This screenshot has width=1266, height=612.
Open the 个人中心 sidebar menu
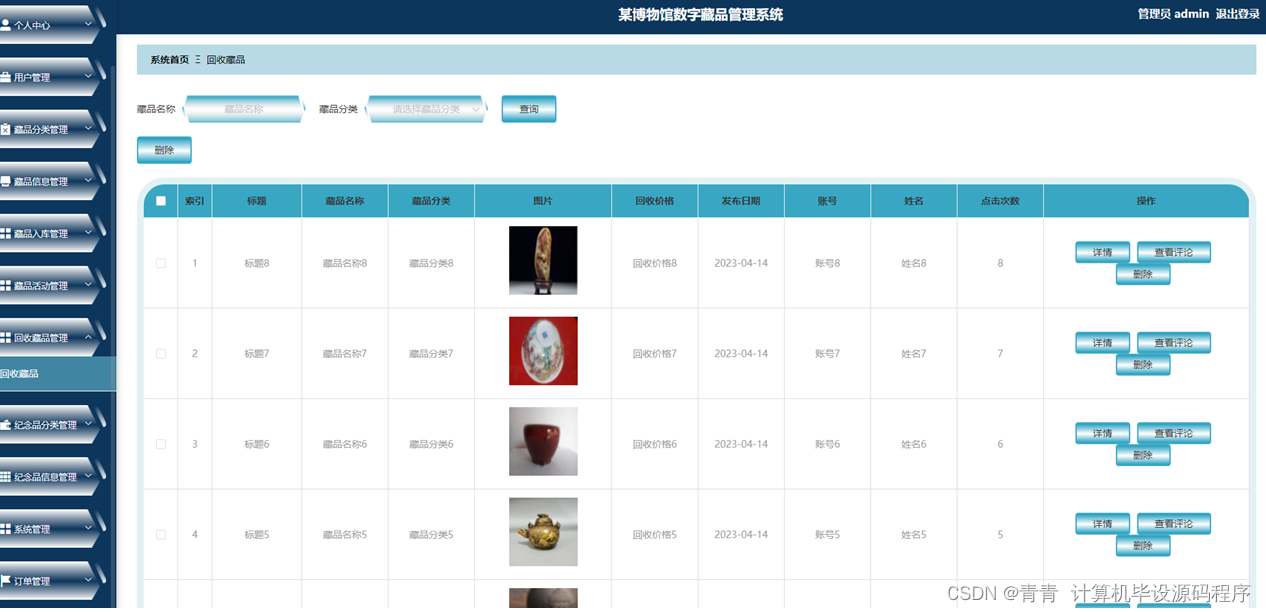pos(40,24)
